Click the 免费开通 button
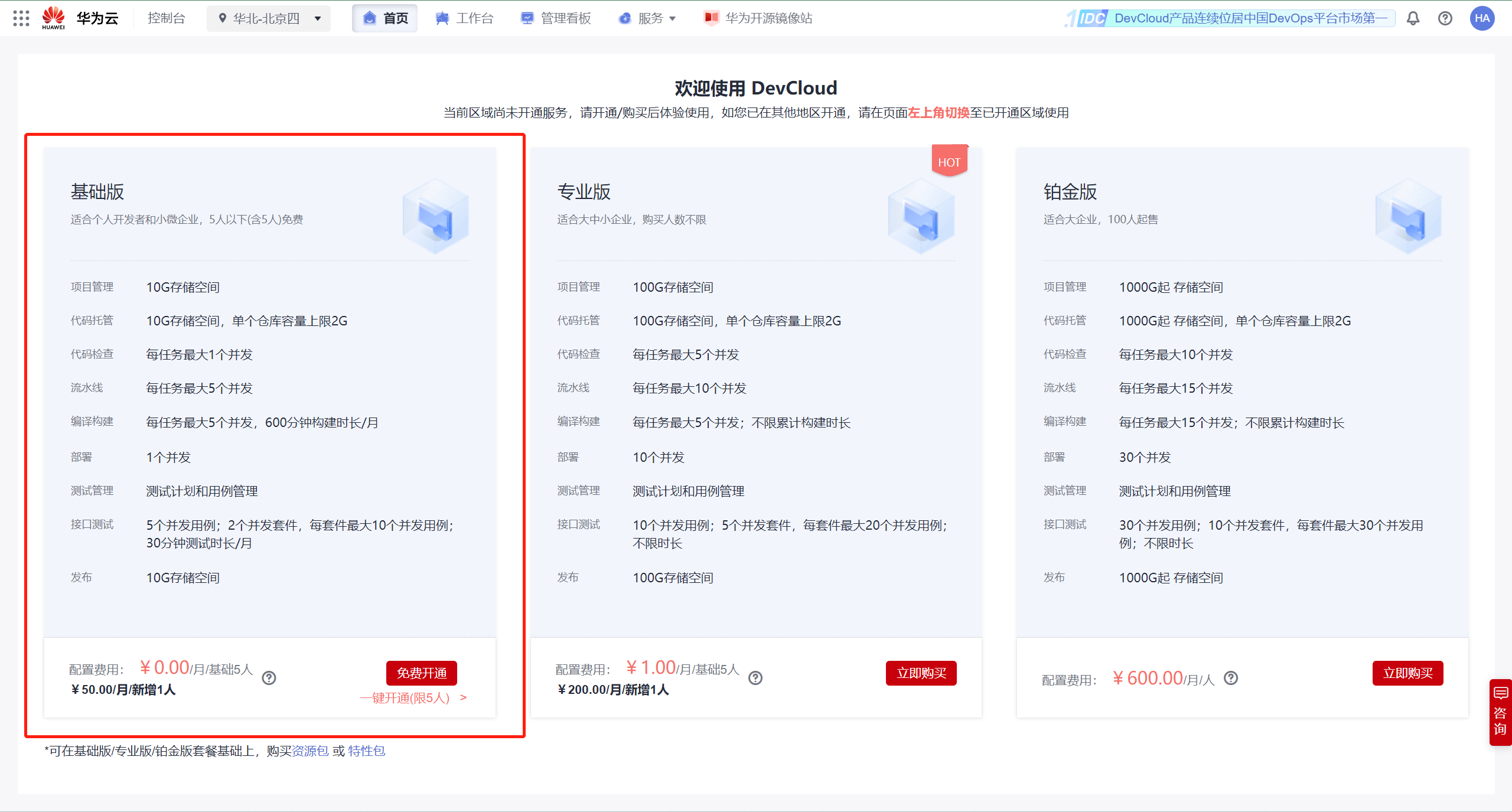1512x812 pixels. (x=422, y=673)
